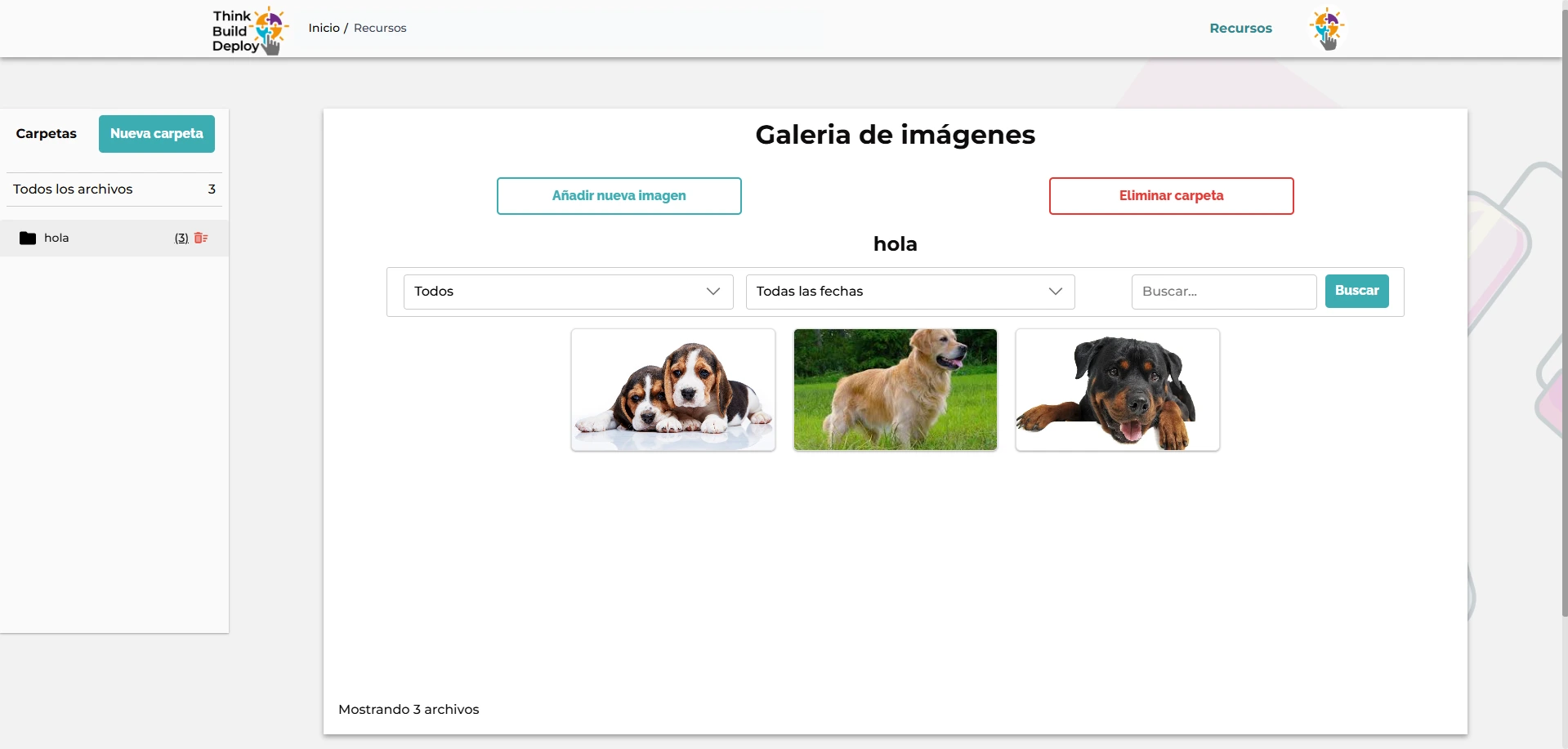Show Todos los archivos in sidebar

pyautogui.click(x=73, y=189)
